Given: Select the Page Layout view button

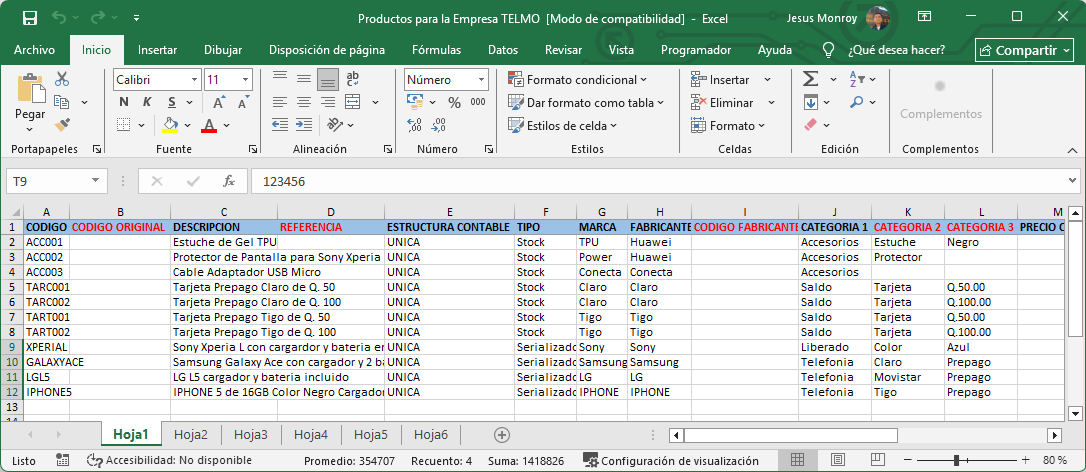Looking at the screenshot, I should pyautogui.click(x=837, y=460).
